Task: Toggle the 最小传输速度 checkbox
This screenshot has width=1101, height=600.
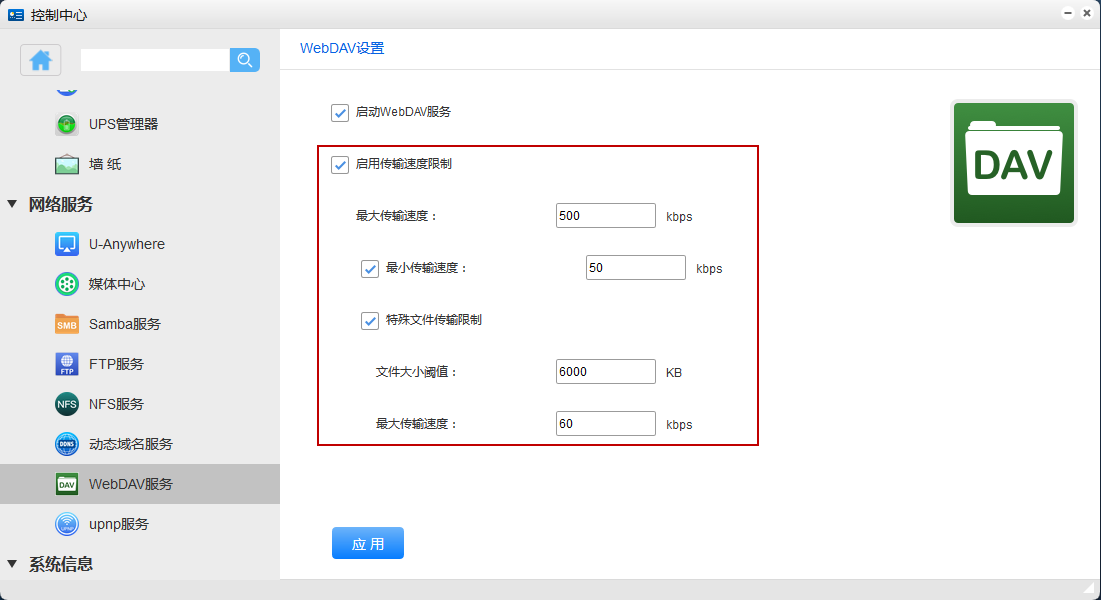Action: click(x=370, y=268)
